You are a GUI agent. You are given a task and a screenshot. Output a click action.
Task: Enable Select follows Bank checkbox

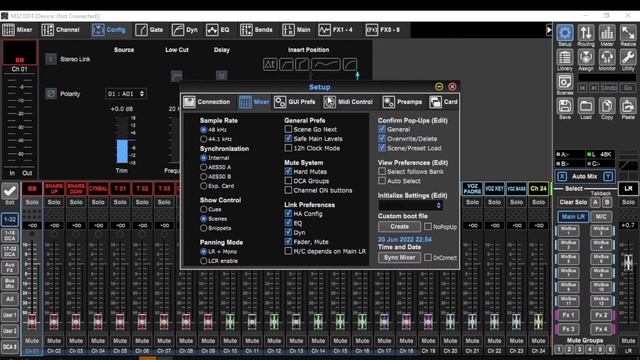(382, 172)
